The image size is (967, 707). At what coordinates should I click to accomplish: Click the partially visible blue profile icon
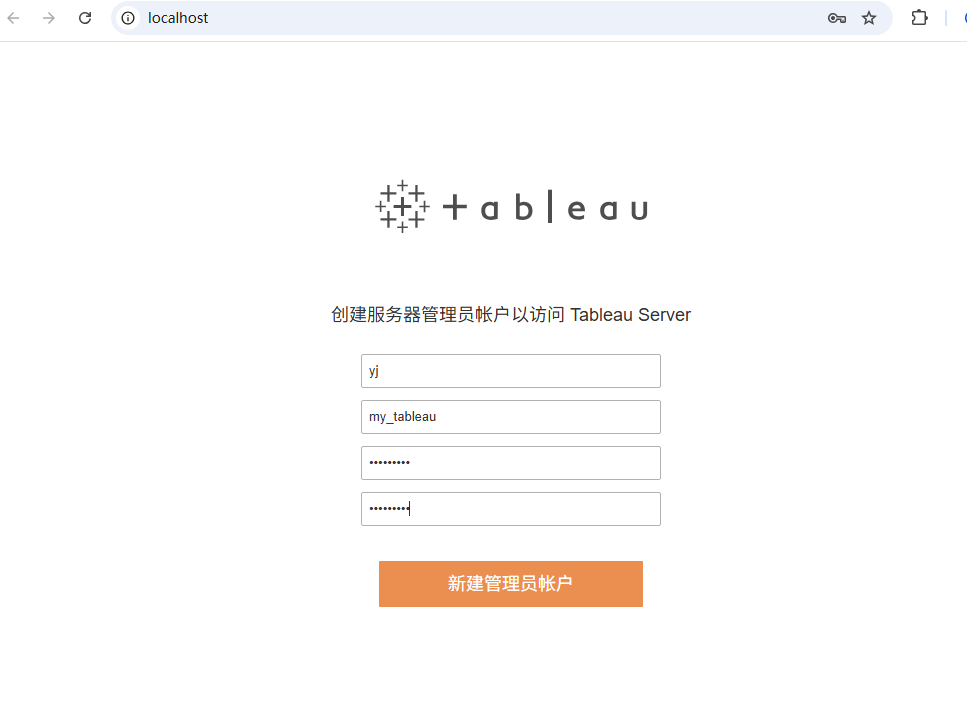(964, 18)
